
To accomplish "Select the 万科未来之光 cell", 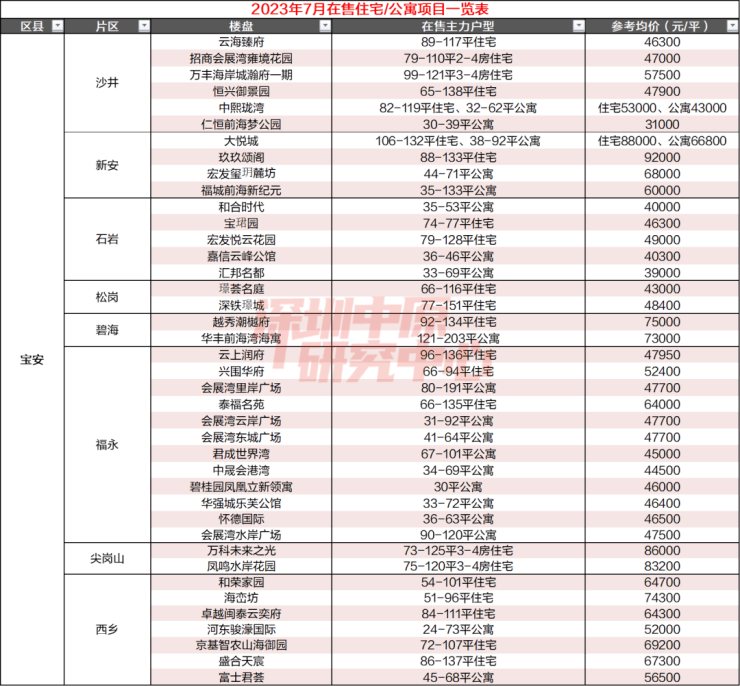I will point(241,551).
